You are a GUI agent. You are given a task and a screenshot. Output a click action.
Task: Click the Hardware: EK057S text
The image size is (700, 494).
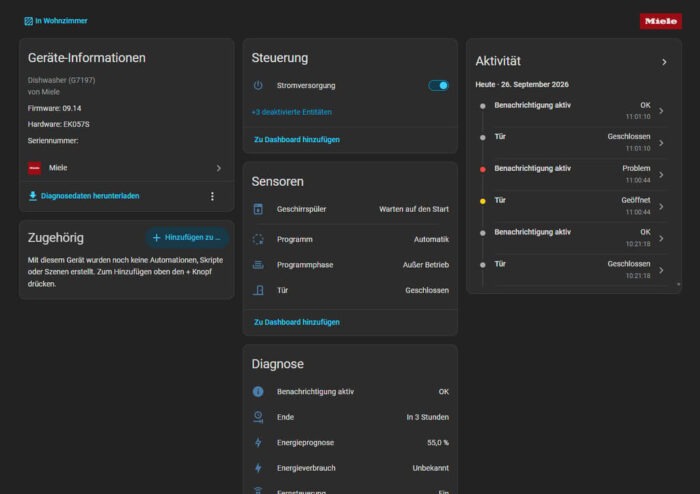point(58,124)
